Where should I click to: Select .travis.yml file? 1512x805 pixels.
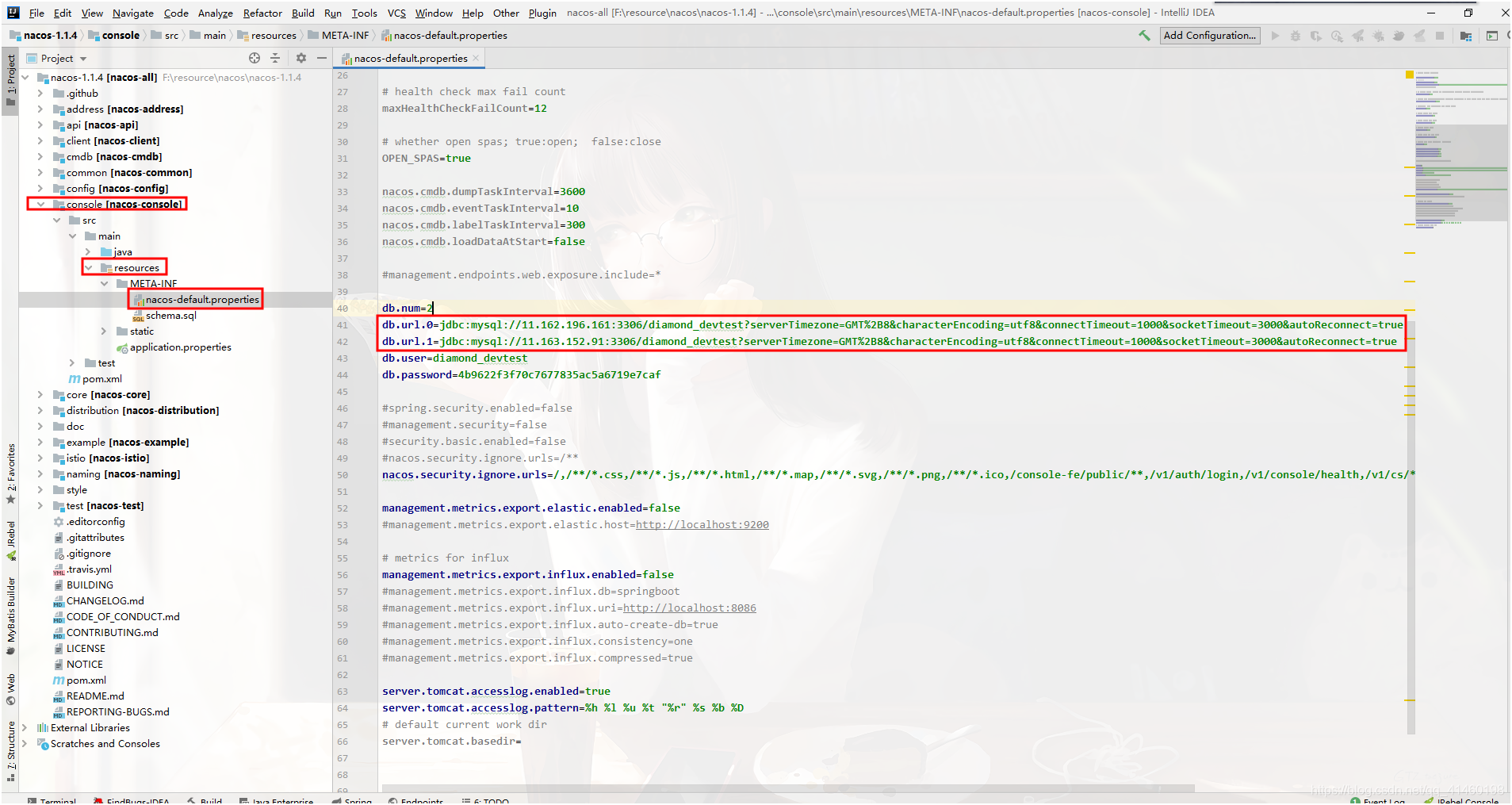[x=82, y=569]
